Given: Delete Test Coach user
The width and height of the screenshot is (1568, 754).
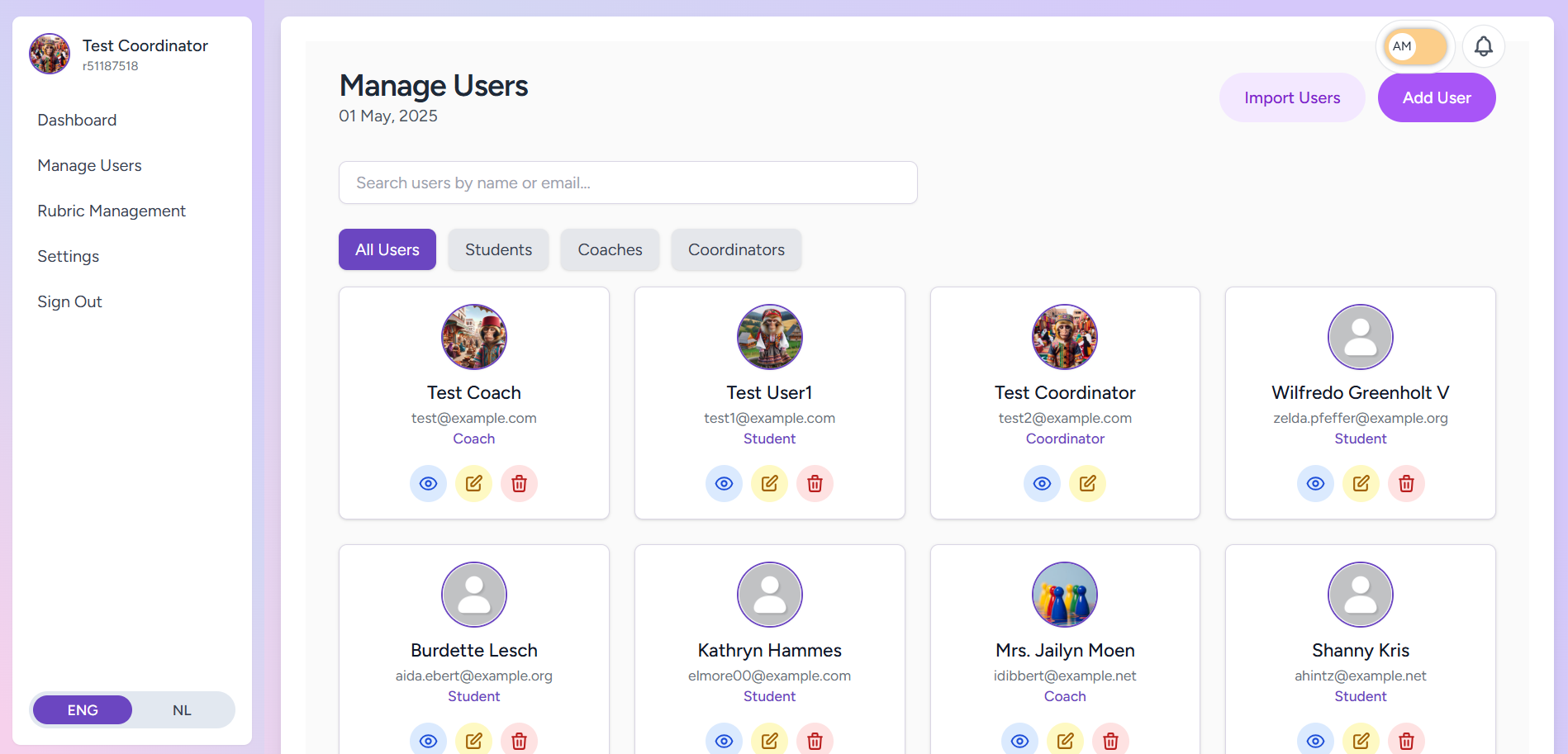Looking at the screenshot, I should coord(519,483).
